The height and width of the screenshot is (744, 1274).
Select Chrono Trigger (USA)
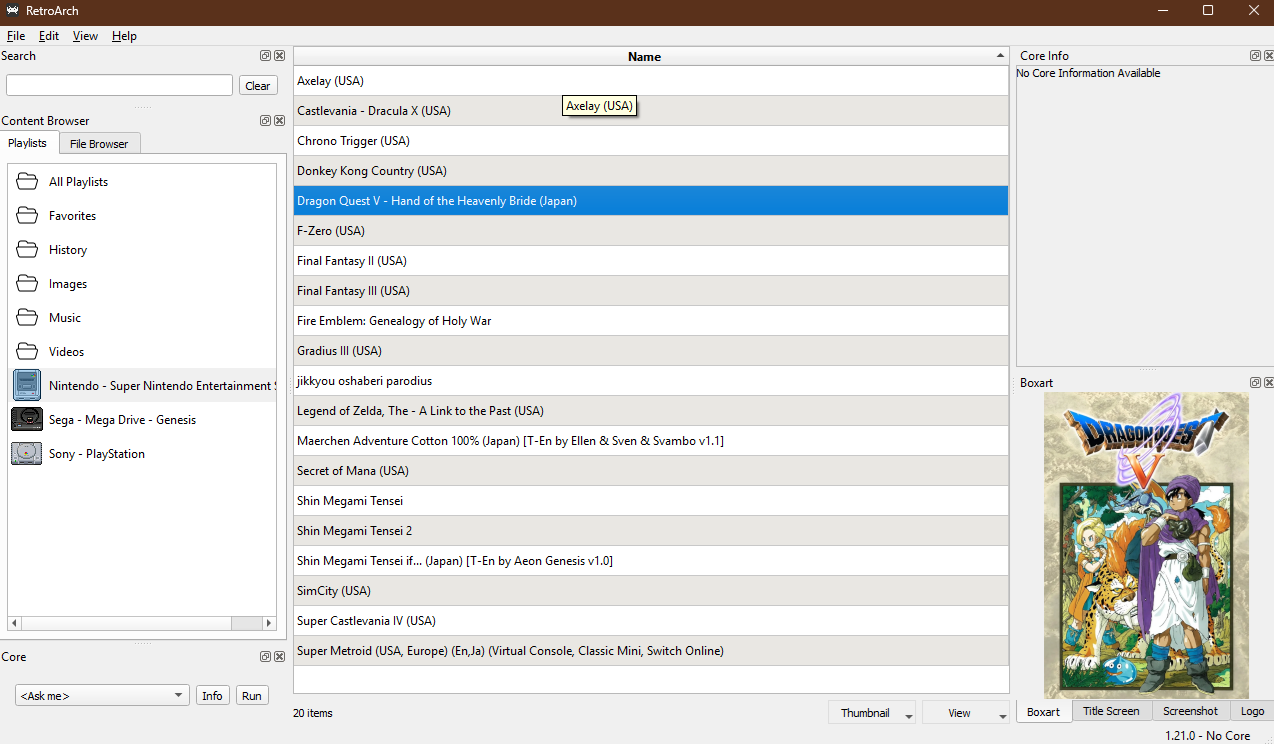(x=651, y=141)
